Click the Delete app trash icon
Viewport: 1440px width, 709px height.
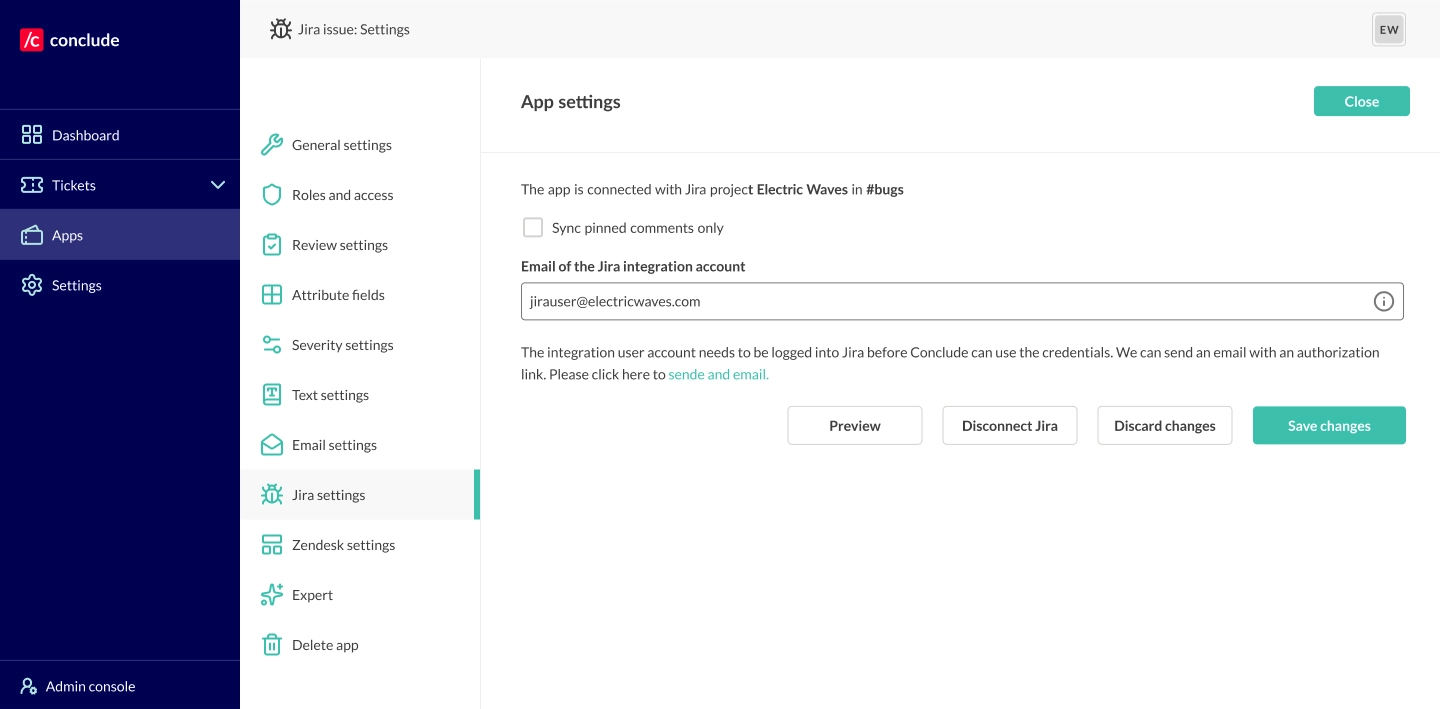click(272, 645)
